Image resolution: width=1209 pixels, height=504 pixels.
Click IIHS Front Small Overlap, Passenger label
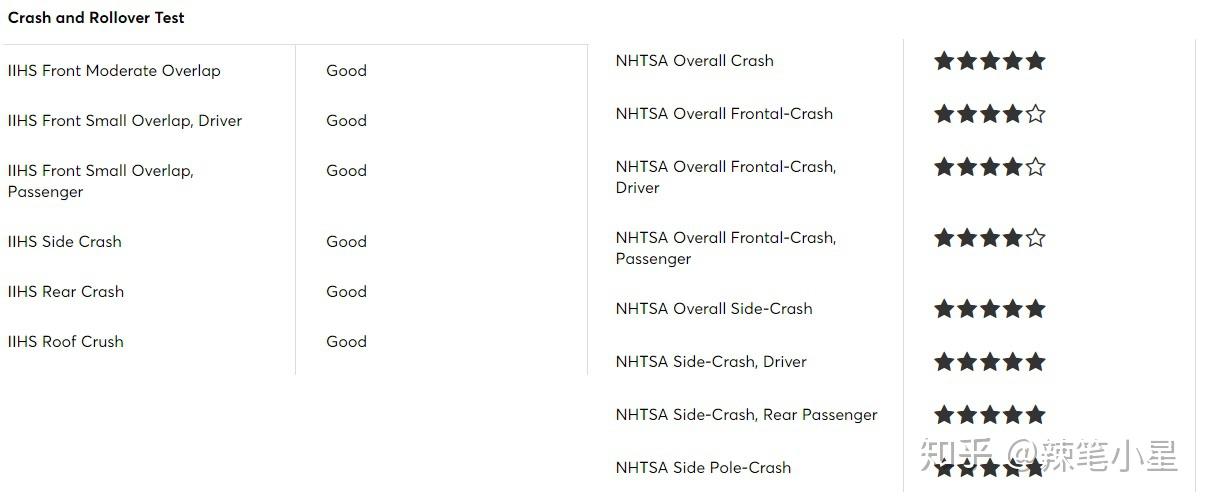(100, 181)
